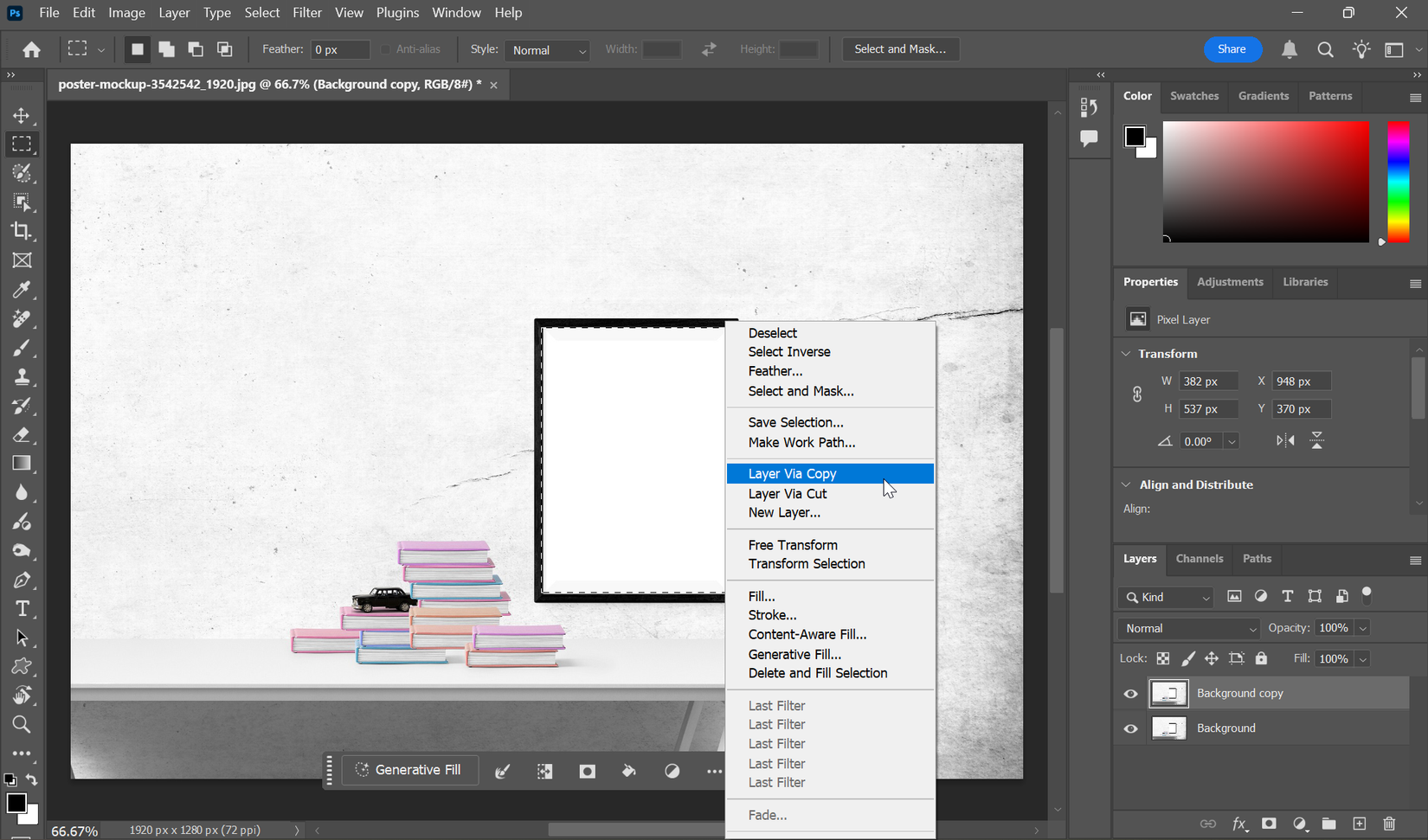Pick a hue on the vertical color slider

[x=1398, y=182]
